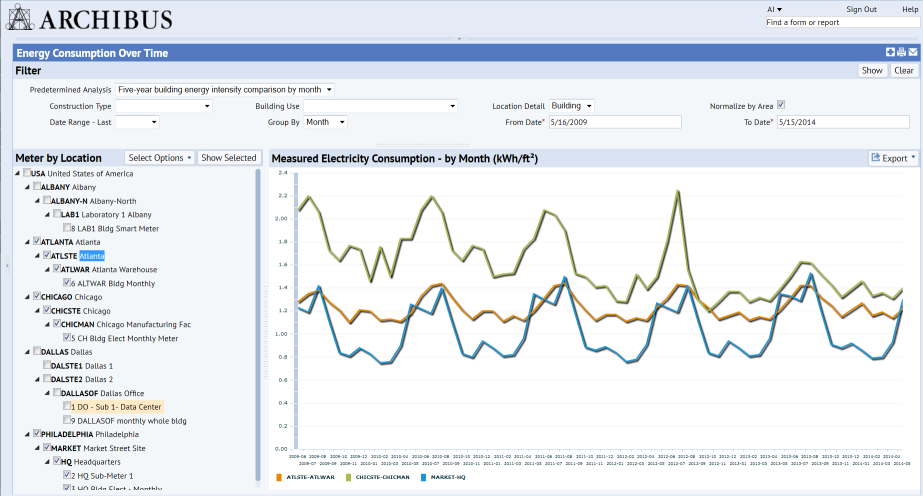Viewport: 923px width, 496px height.
Task: Click the email envelope icon
Action: [x=913, y=53]
